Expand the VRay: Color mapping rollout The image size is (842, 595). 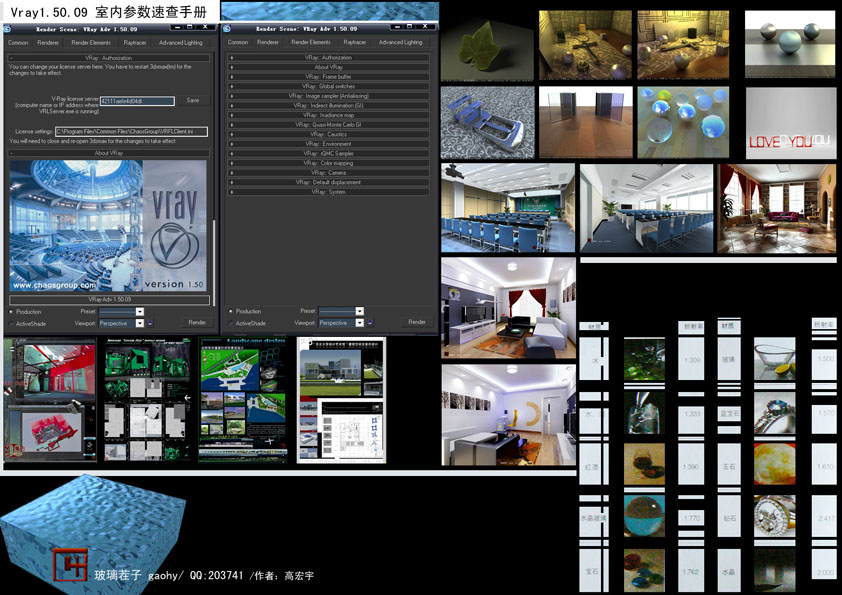click(329, 163)
